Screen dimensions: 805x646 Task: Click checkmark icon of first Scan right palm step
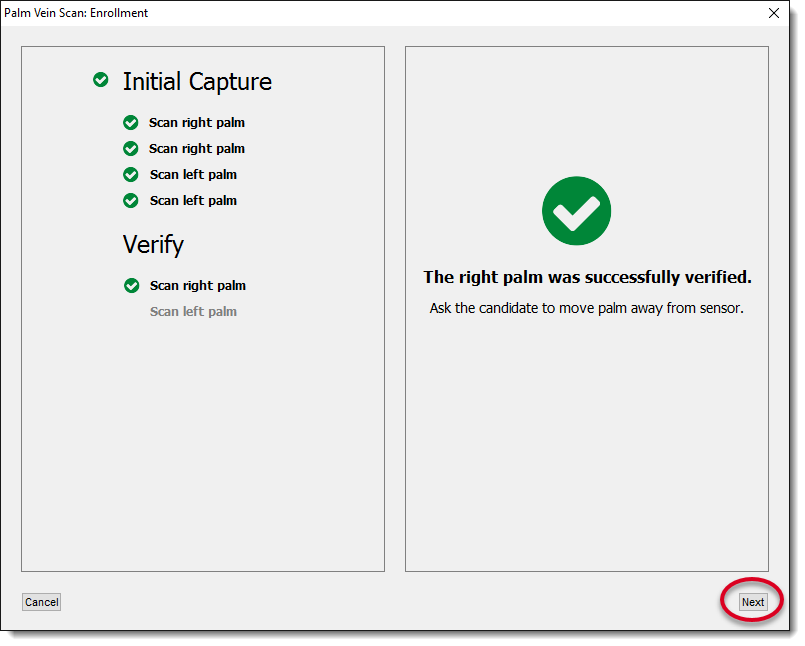point(130,123)
